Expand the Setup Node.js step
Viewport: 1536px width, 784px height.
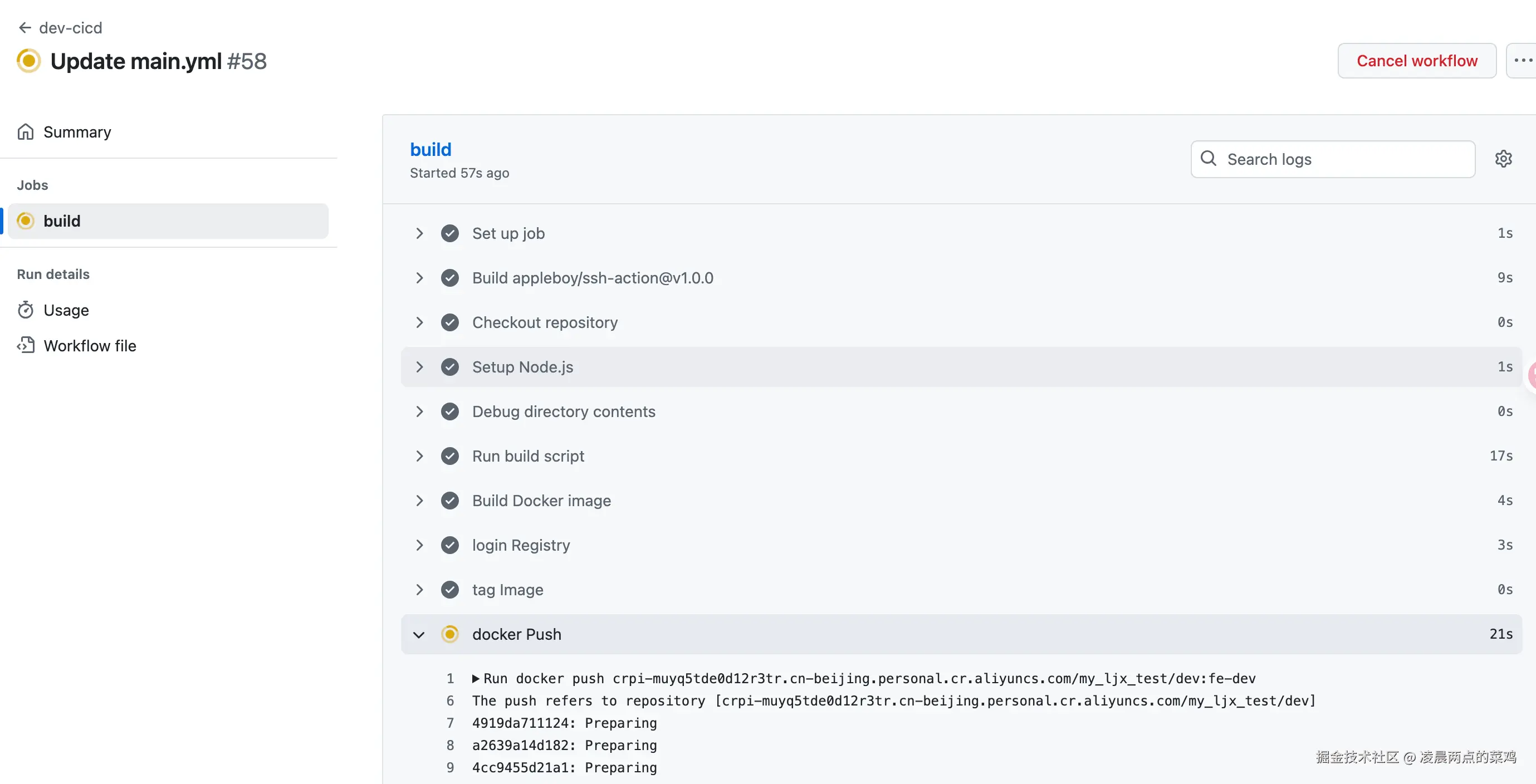(x=419, y=367)
